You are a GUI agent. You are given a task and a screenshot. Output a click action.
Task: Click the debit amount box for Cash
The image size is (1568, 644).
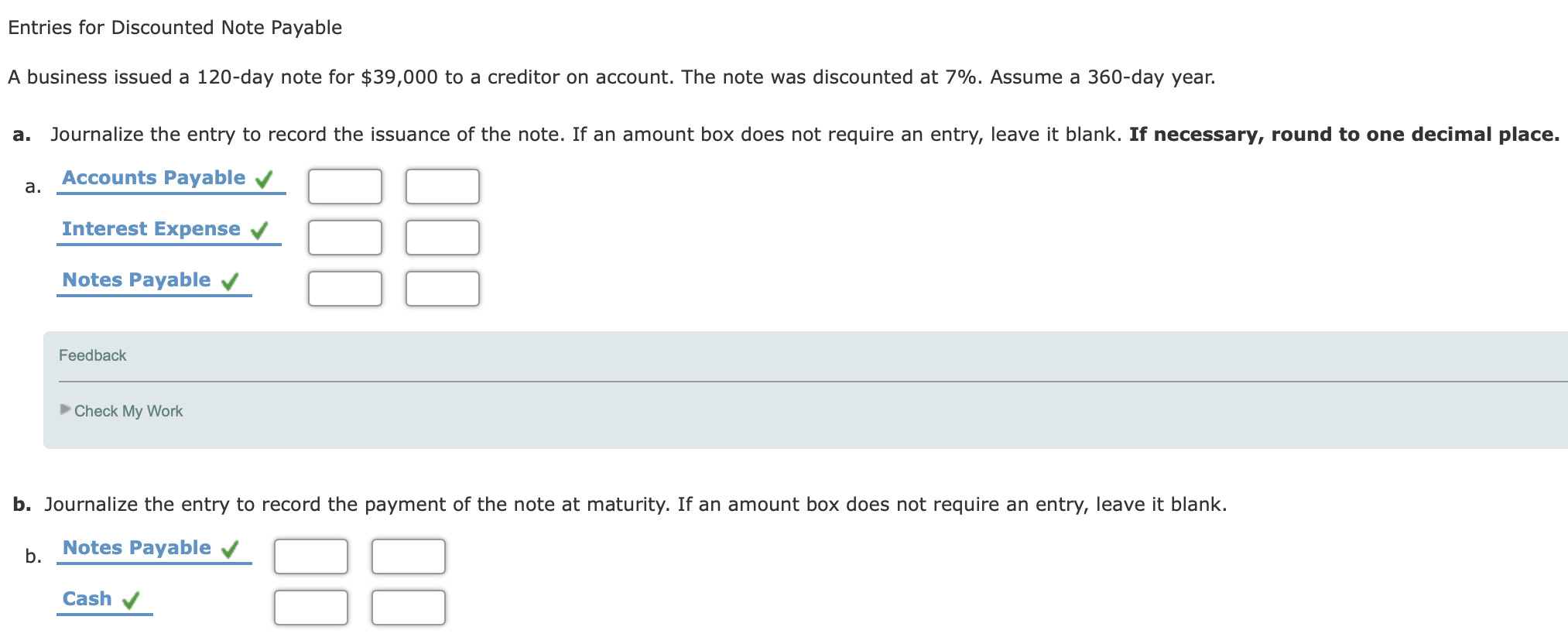point(311,608)
